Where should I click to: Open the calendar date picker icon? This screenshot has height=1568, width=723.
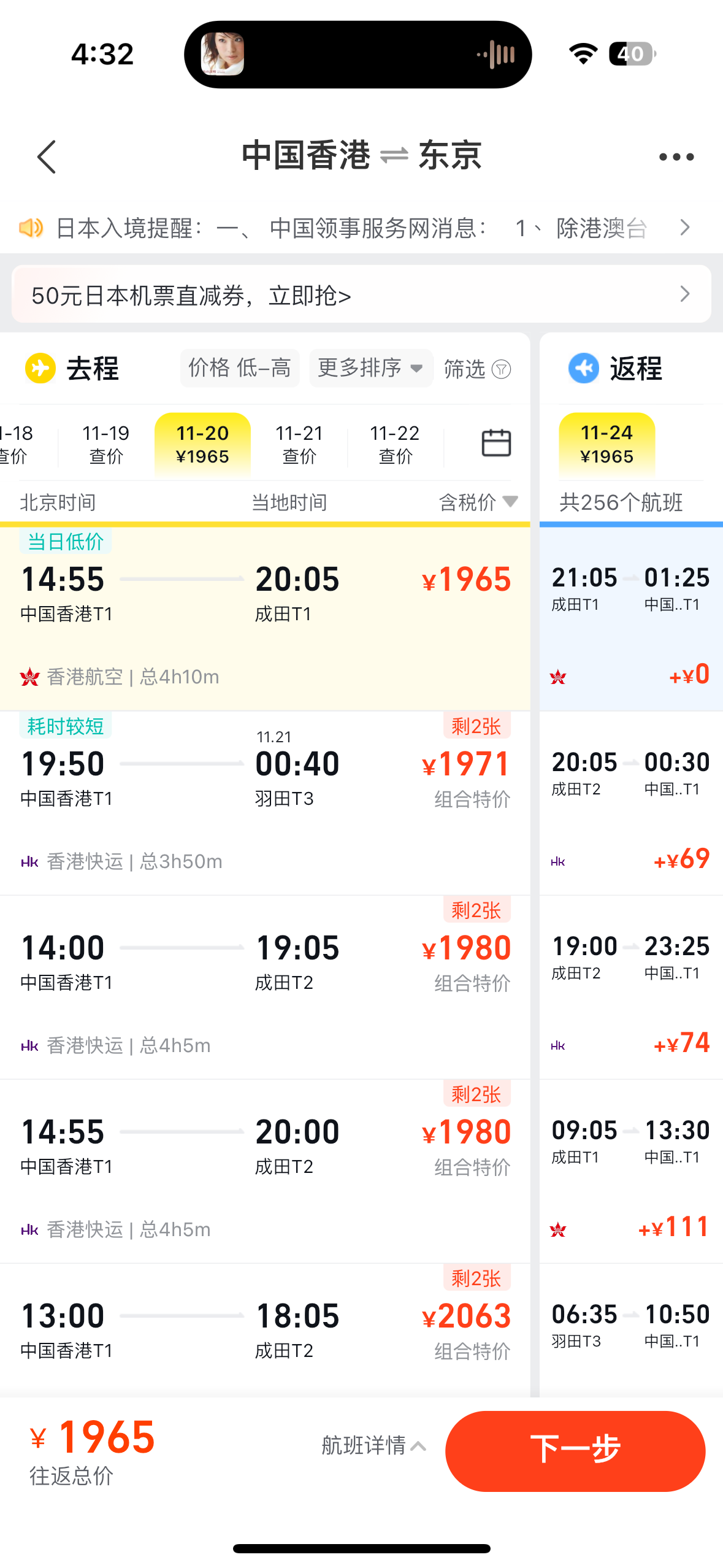(496, 443)
